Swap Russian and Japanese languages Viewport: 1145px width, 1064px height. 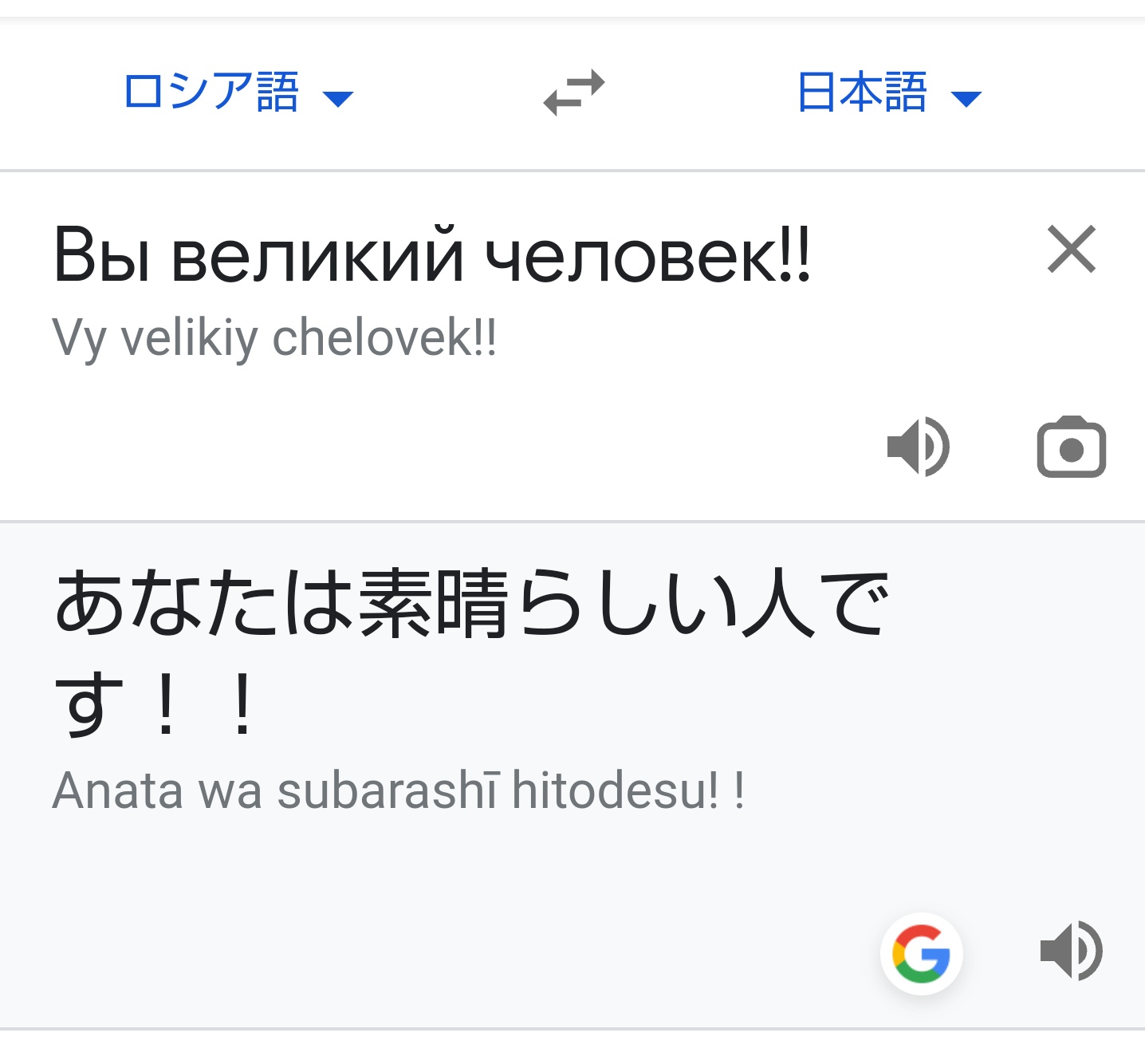tap(574, 93)
